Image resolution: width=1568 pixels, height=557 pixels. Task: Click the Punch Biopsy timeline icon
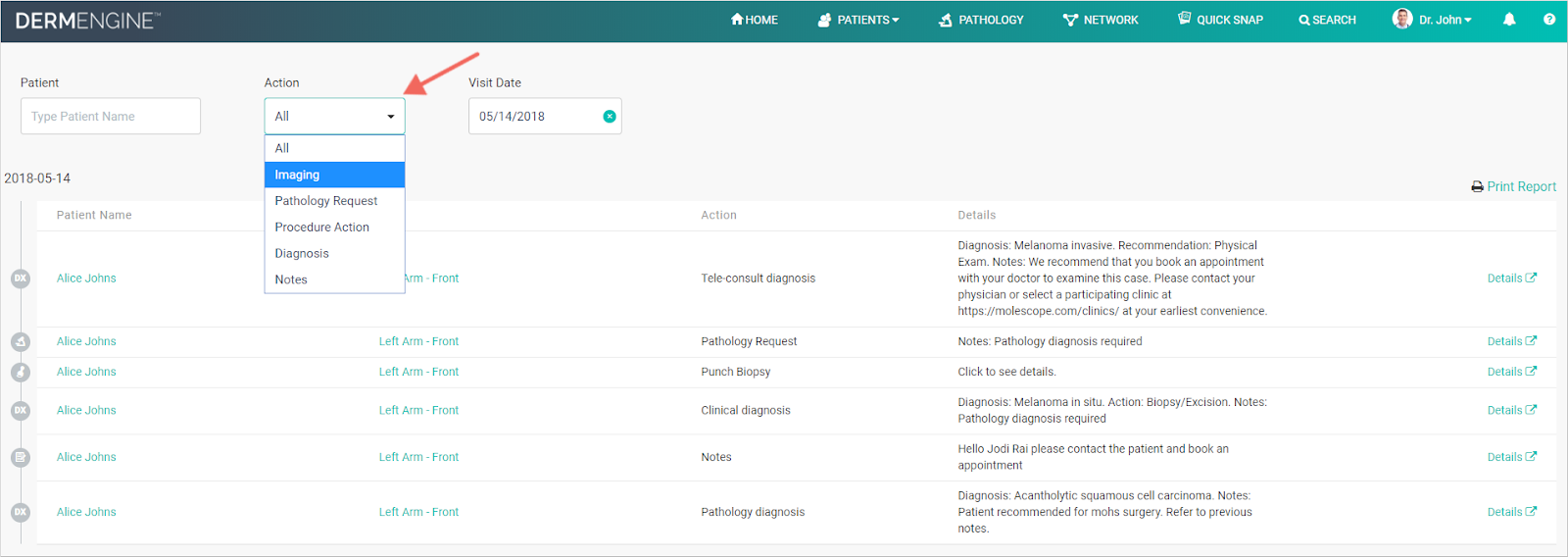pyautogui.click(x=21, y=373)
